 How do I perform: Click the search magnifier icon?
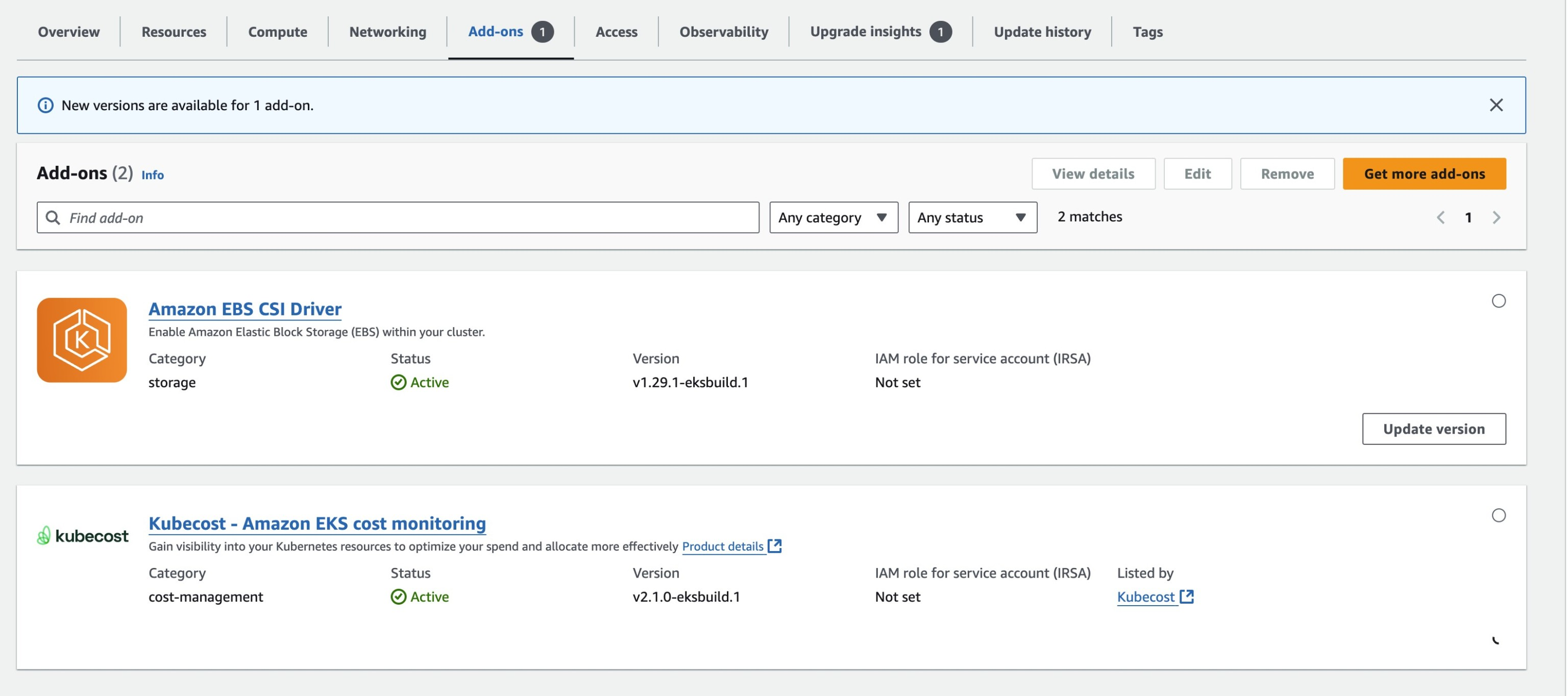pyautogui.click(x=53, y=217)
